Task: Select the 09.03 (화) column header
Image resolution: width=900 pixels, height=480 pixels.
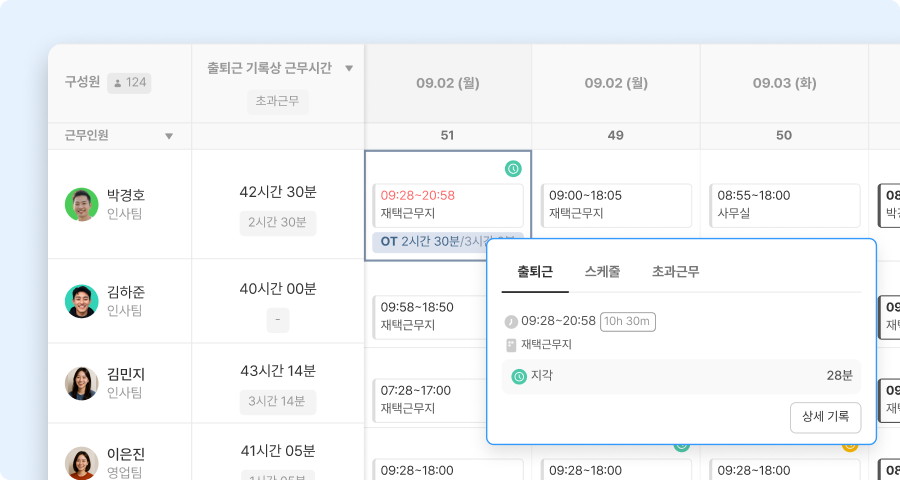Action: (784, 83)
